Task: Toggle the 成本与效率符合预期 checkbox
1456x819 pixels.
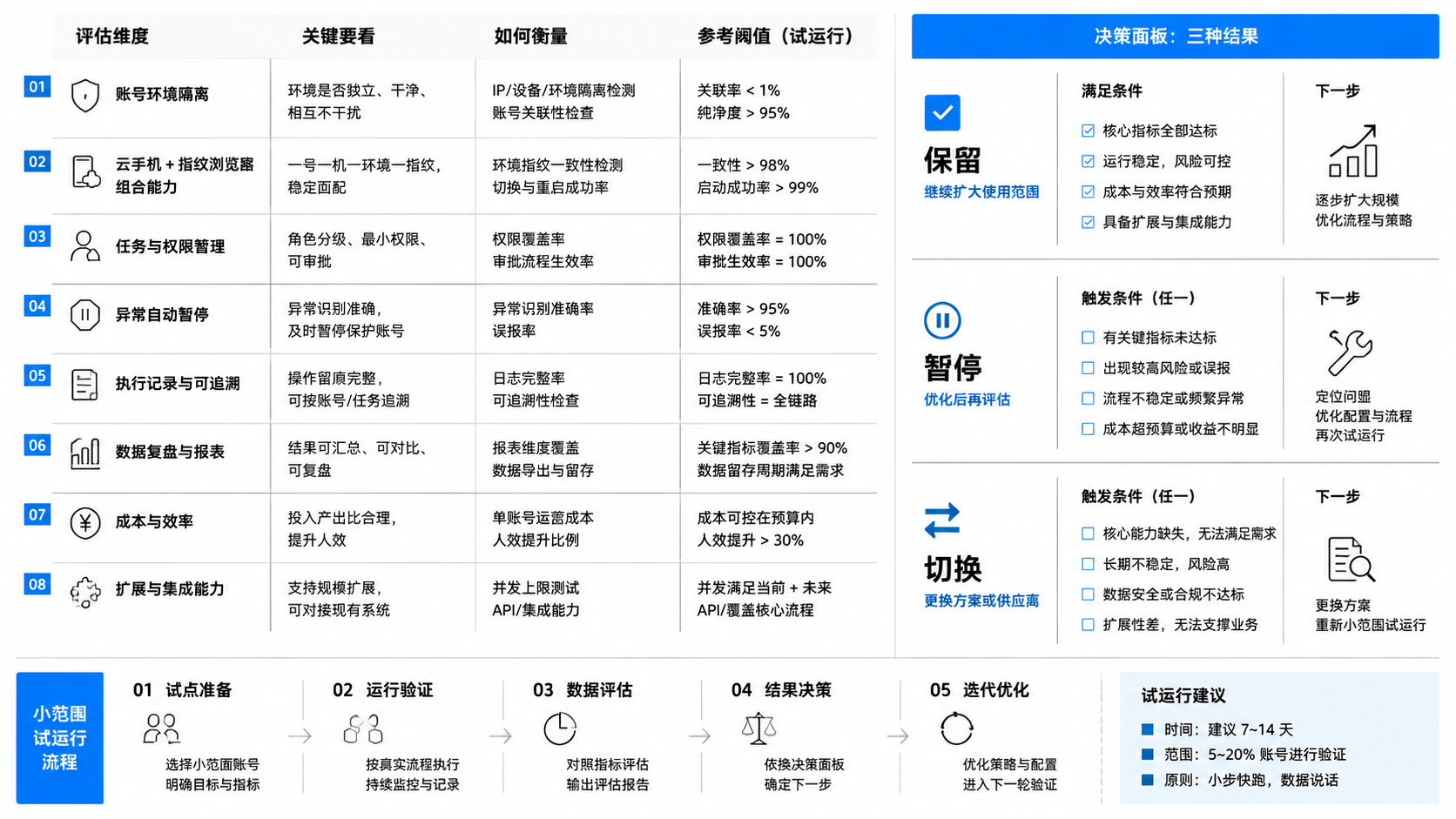Action: [x=1088, y=191]
